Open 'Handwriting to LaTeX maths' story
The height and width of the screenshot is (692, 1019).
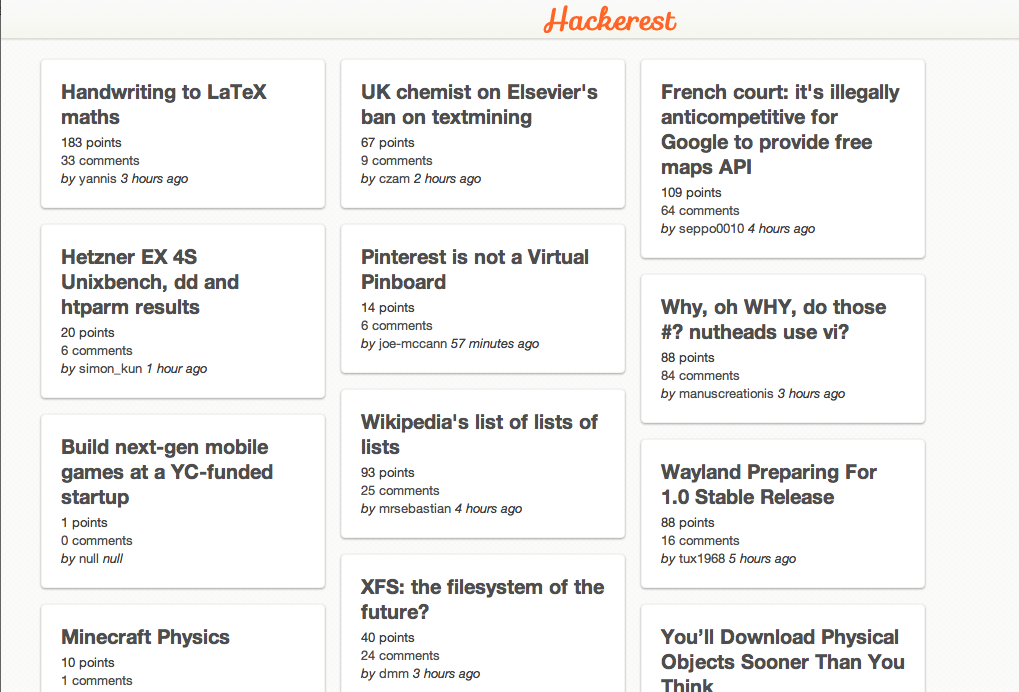point(163,104)
